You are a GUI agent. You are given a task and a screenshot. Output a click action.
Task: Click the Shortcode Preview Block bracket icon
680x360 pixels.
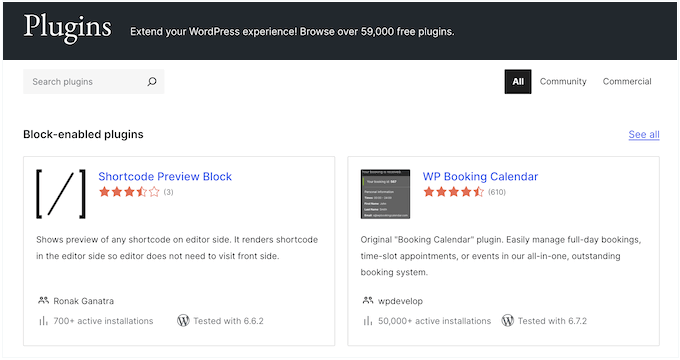pyautogui.click(x=61, y=194)
